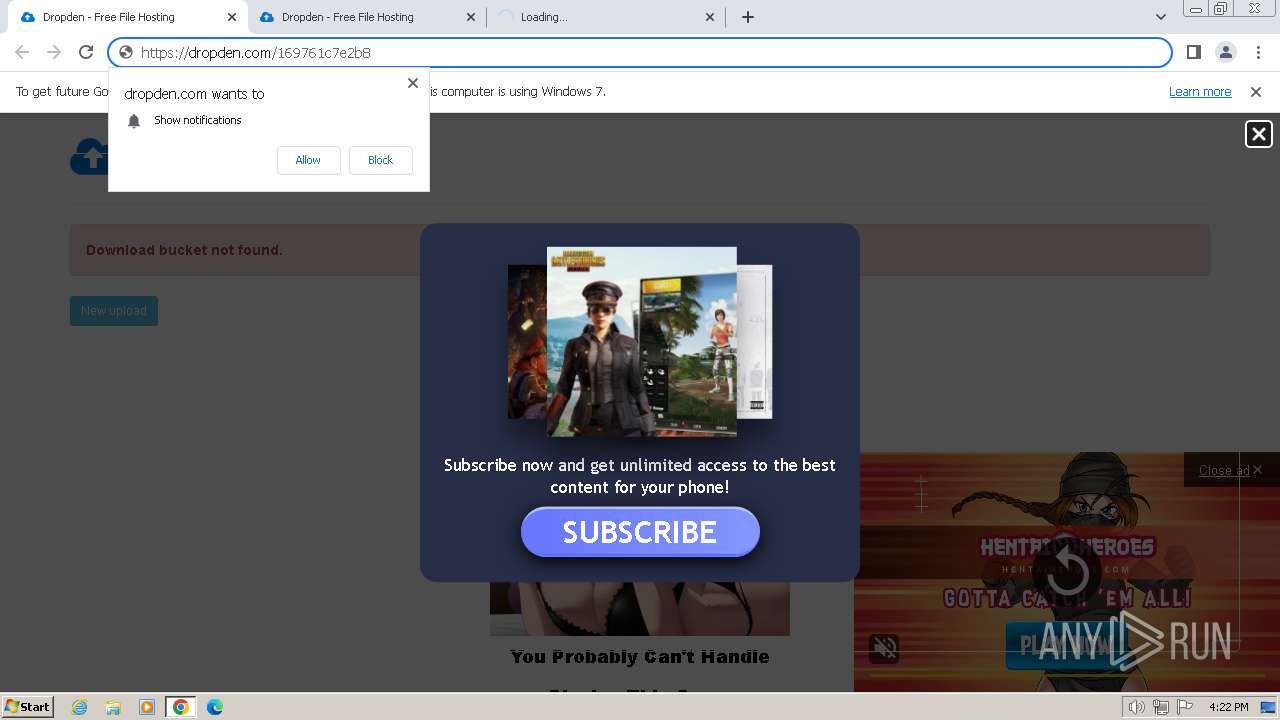Click 'You Probably Can't Handle' text

pyautogui.click(x=640, y=657)
